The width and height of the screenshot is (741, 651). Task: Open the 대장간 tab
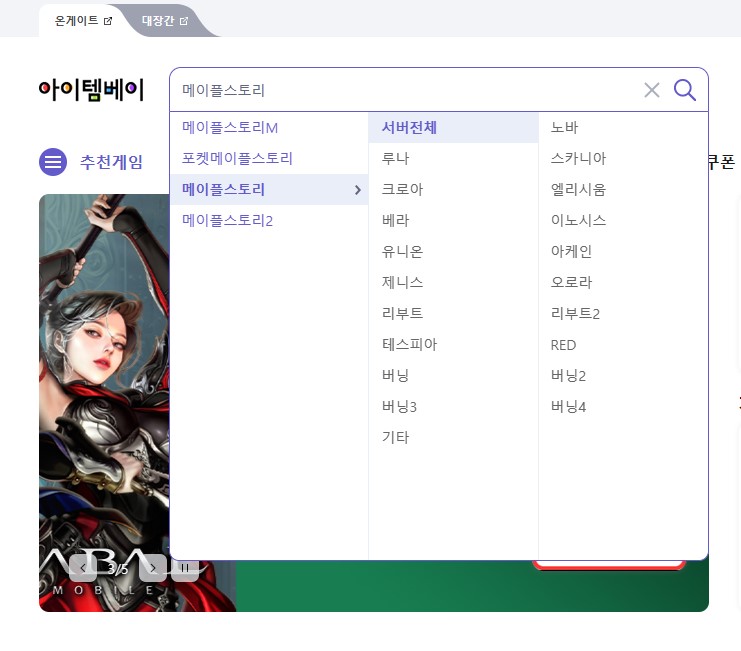[x=165, y=21]
